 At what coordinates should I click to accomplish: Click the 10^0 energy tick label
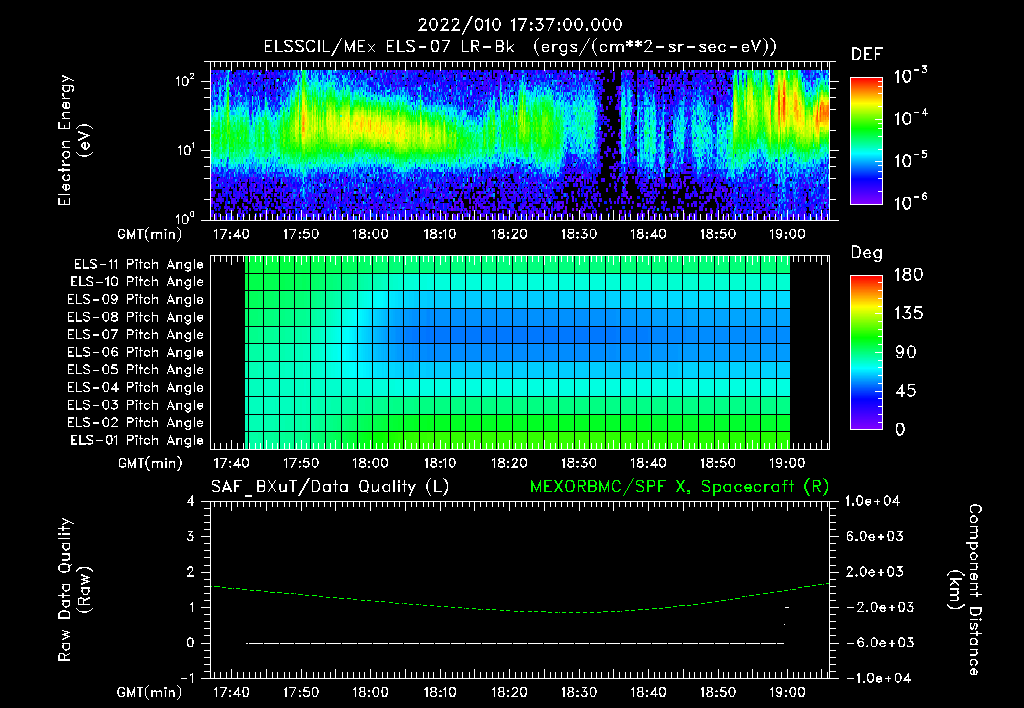pos(185,217)
